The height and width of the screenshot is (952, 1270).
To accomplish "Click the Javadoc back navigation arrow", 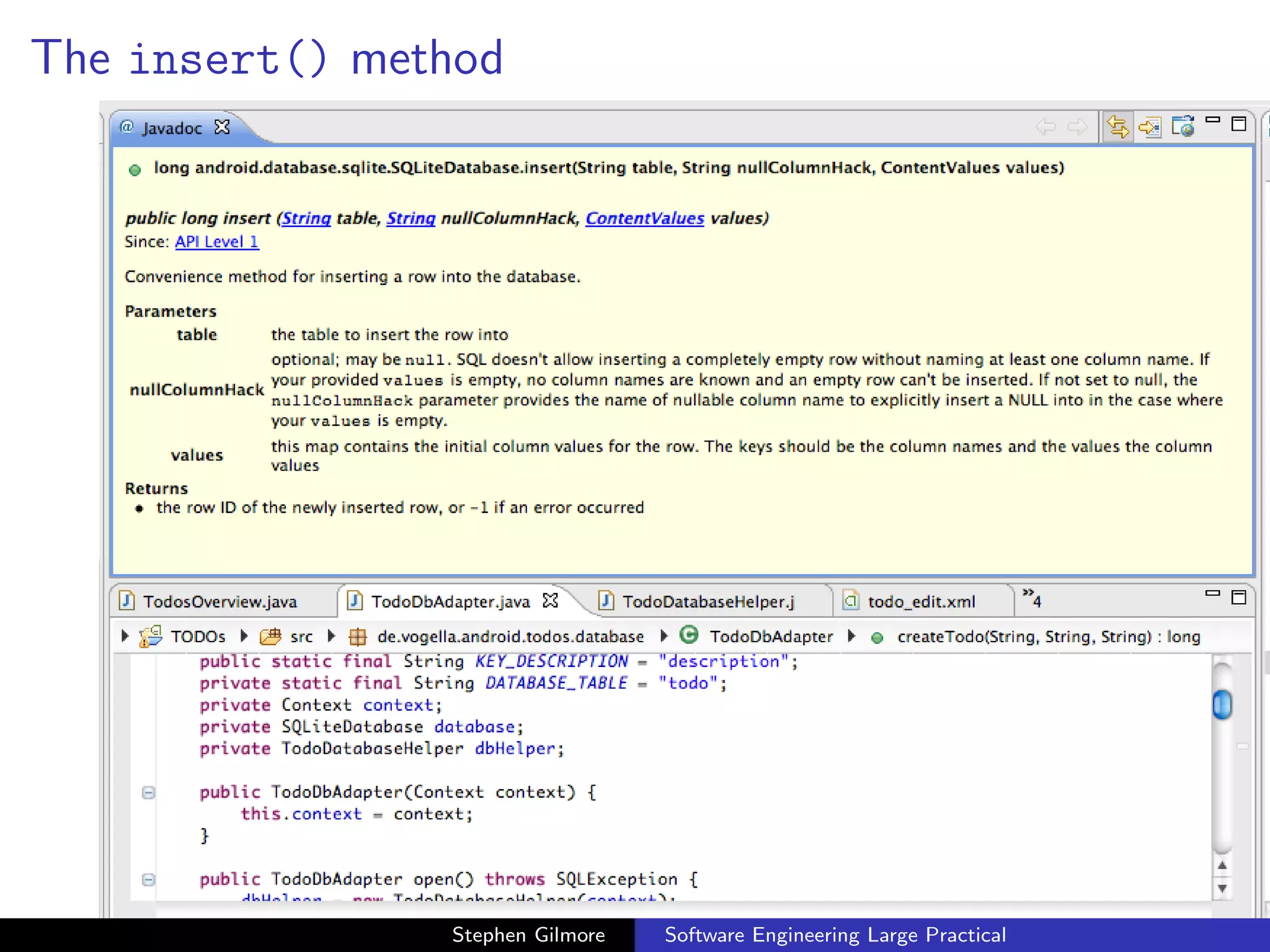I will (1046, 127).
